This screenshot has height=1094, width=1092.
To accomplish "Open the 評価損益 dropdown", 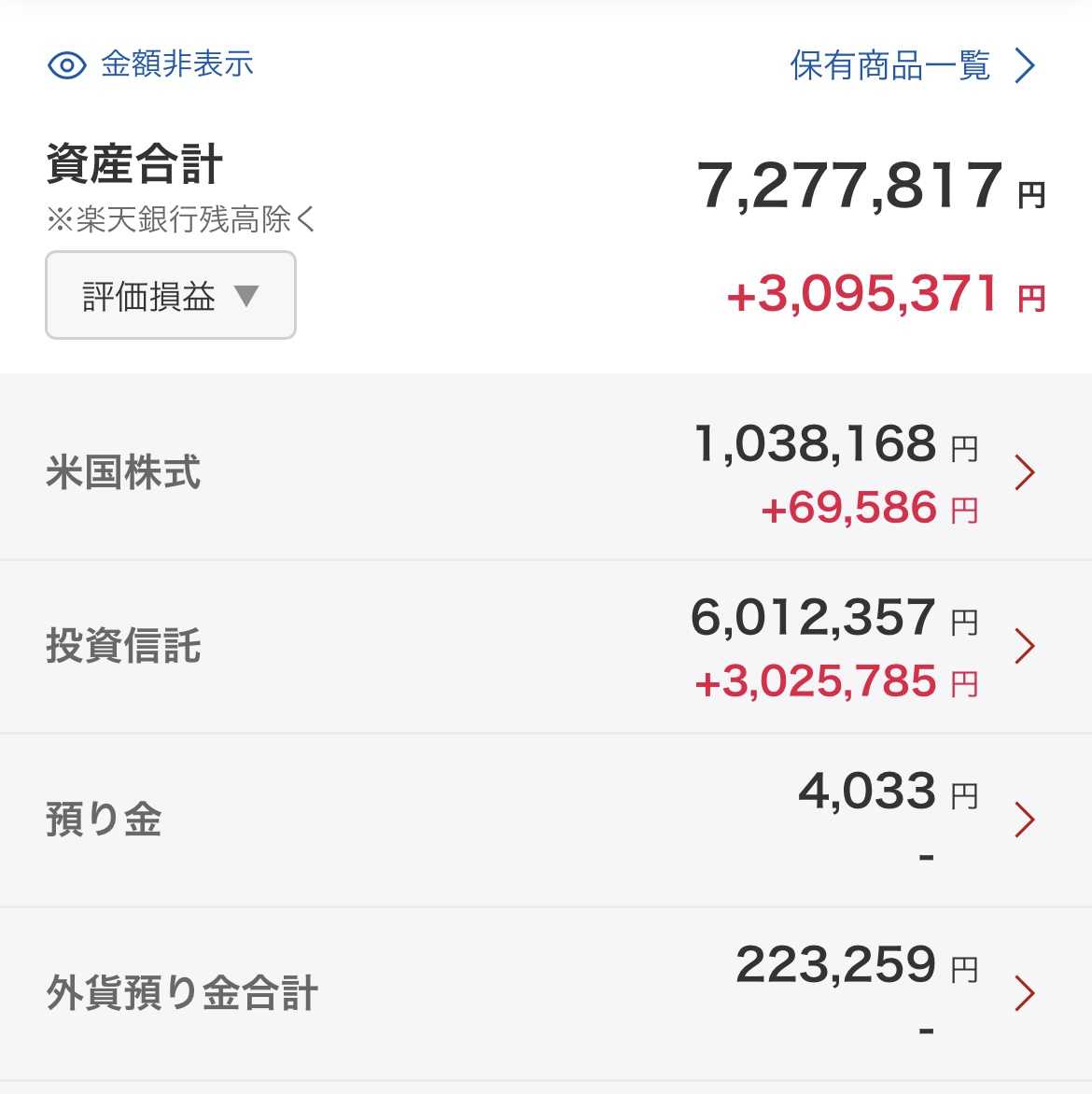I will point(171,296).
